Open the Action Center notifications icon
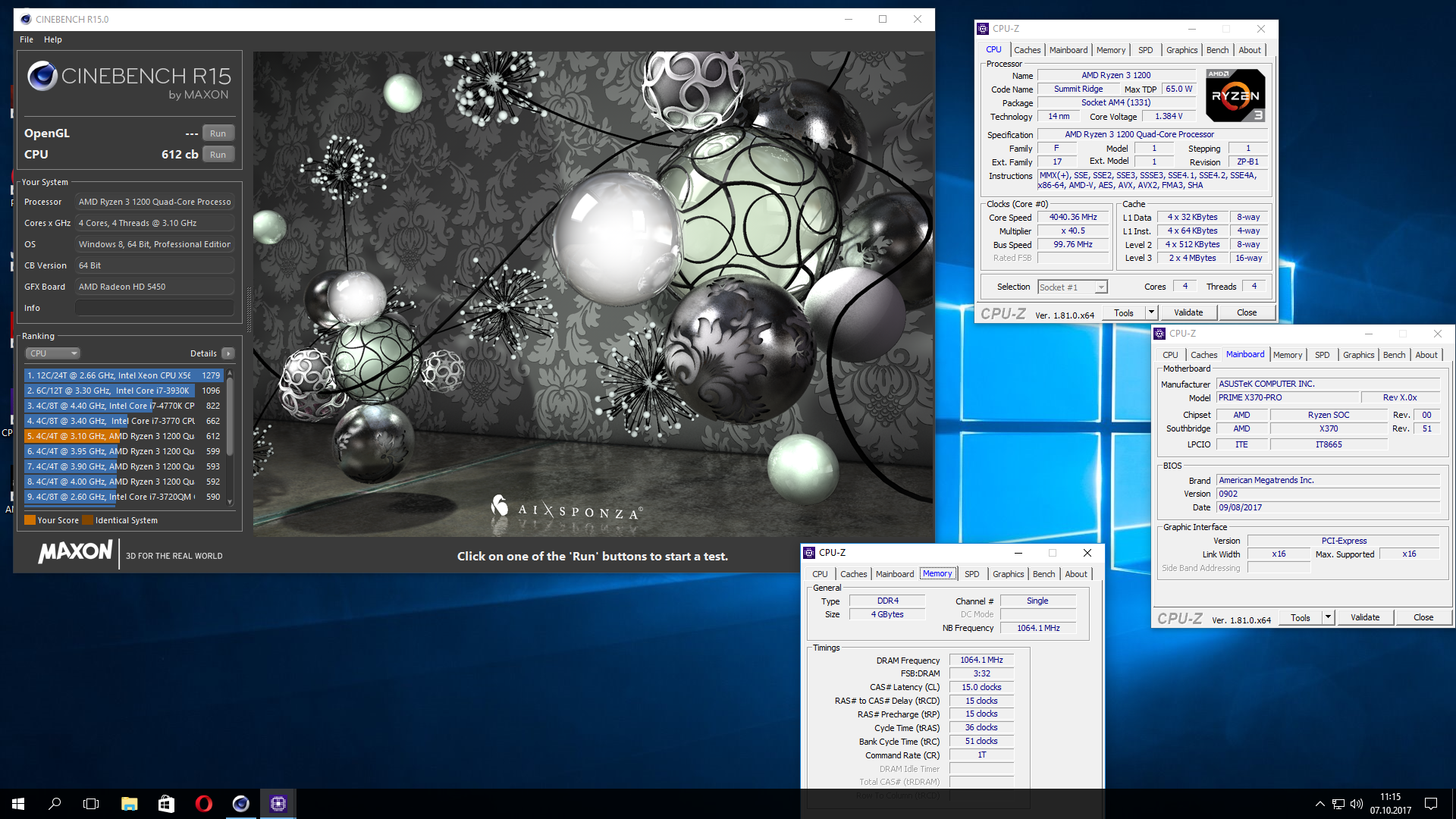This screenshot has height=819, width=1456. point(1431,804)
